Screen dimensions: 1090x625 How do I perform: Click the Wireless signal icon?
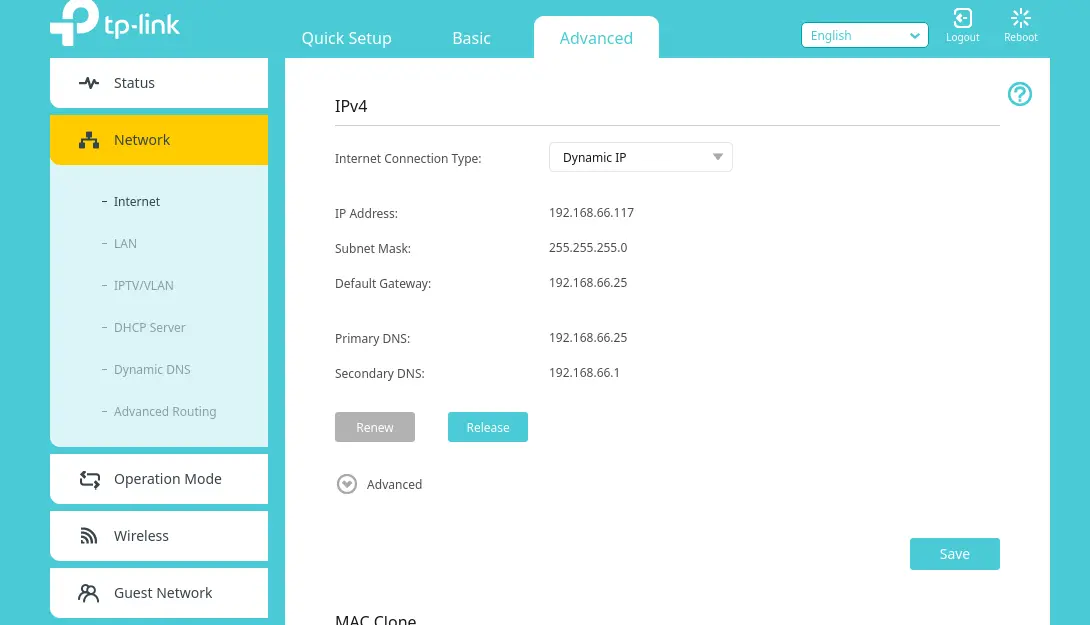click(89, 536)
